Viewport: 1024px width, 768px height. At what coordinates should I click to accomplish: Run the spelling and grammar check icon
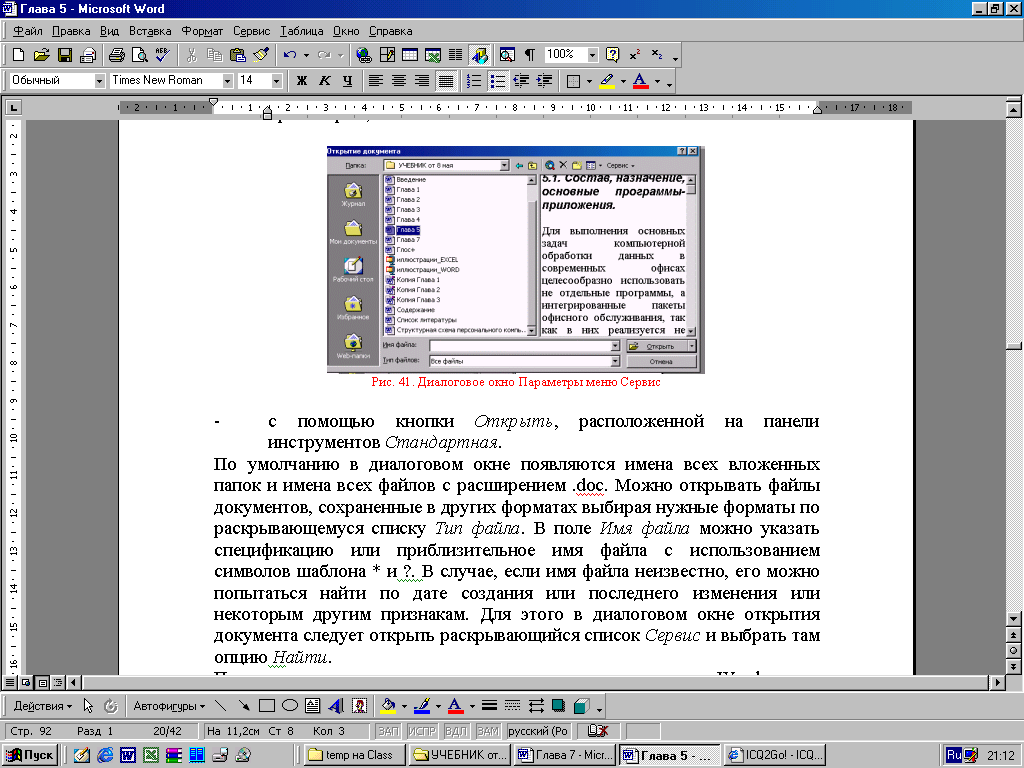point(162,55)
